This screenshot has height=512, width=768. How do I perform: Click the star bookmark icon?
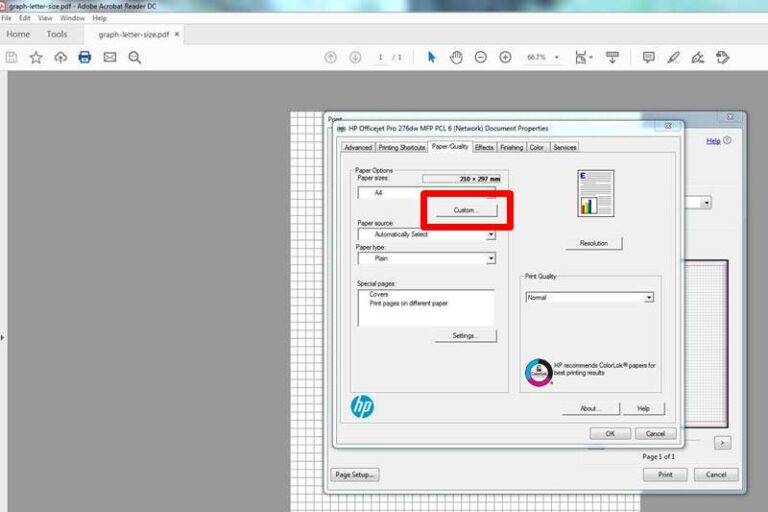(36, 58)
